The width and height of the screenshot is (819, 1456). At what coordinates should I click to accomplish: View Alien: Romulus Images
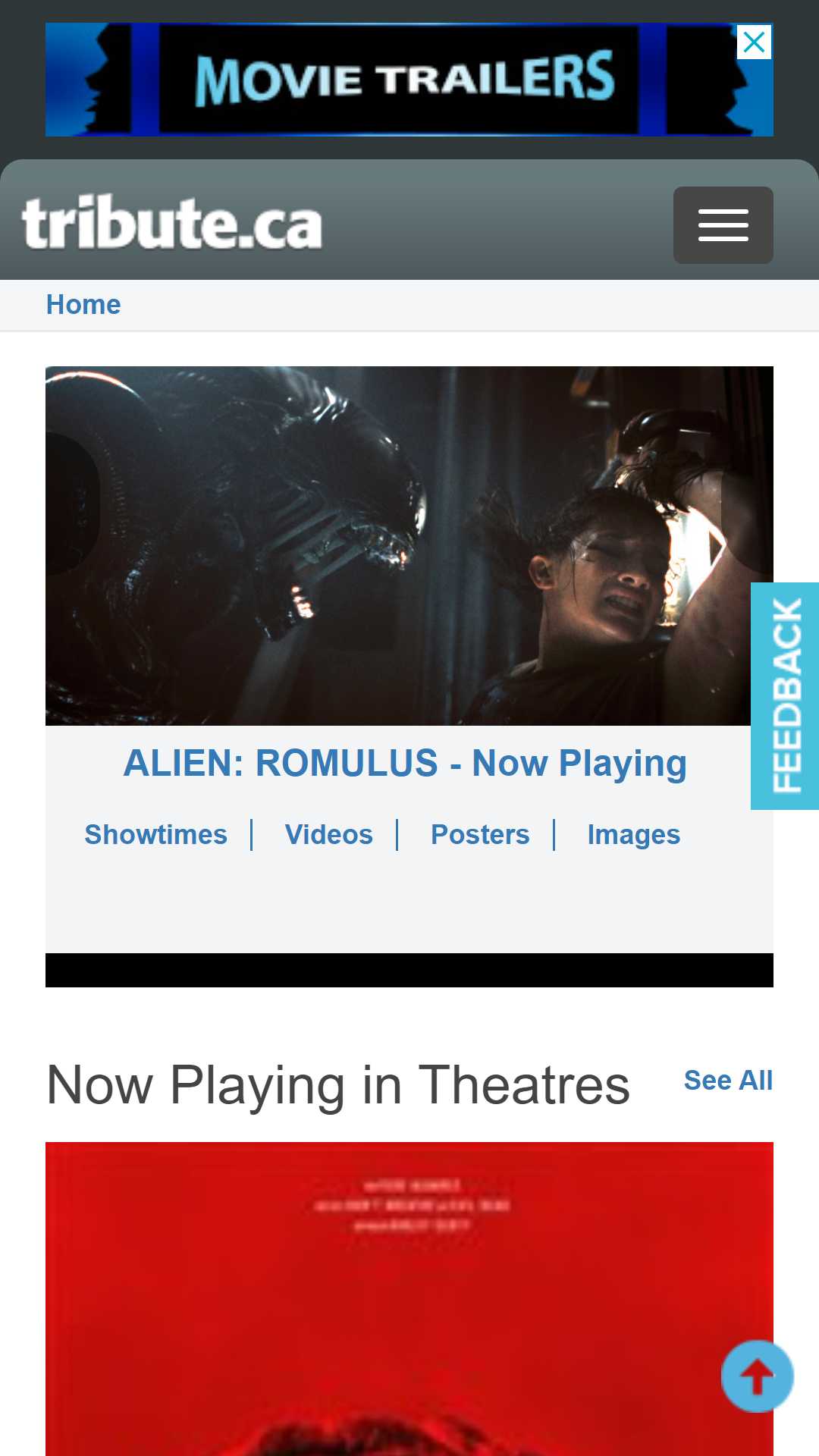click(x=633, y=834)
